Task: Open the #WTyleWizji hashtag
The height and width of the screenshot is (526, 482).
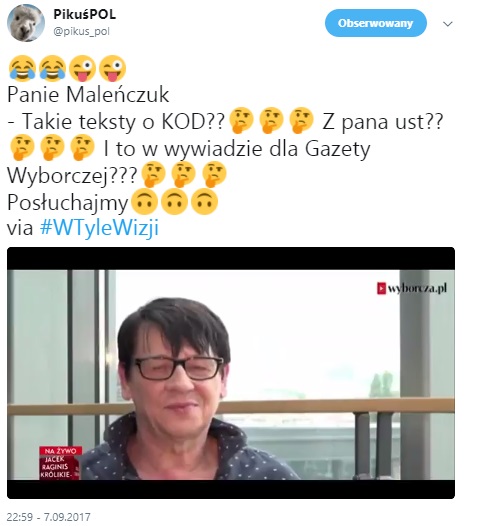Action: (99, 228)
